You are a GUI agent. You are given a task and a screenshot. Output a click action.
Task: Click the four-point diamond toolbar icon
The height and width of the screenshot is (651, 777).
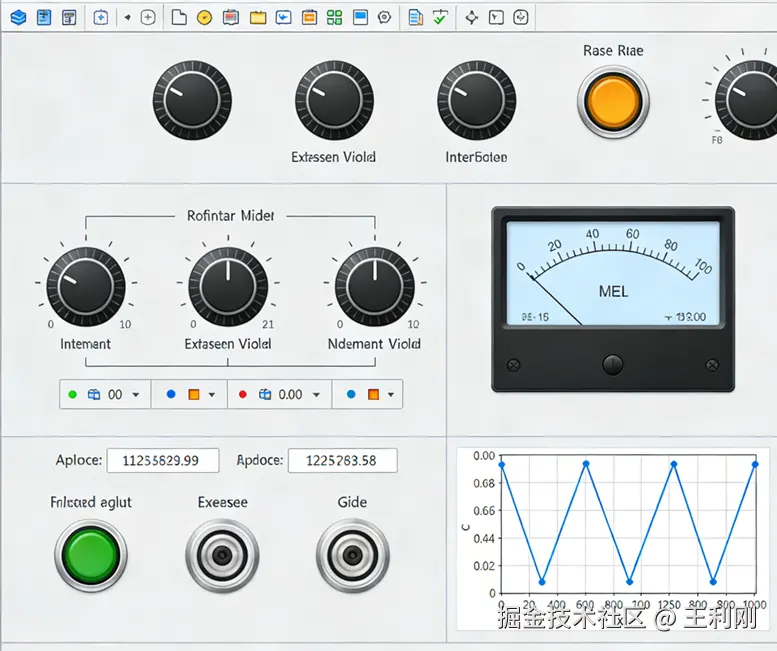tap(472, 17)
